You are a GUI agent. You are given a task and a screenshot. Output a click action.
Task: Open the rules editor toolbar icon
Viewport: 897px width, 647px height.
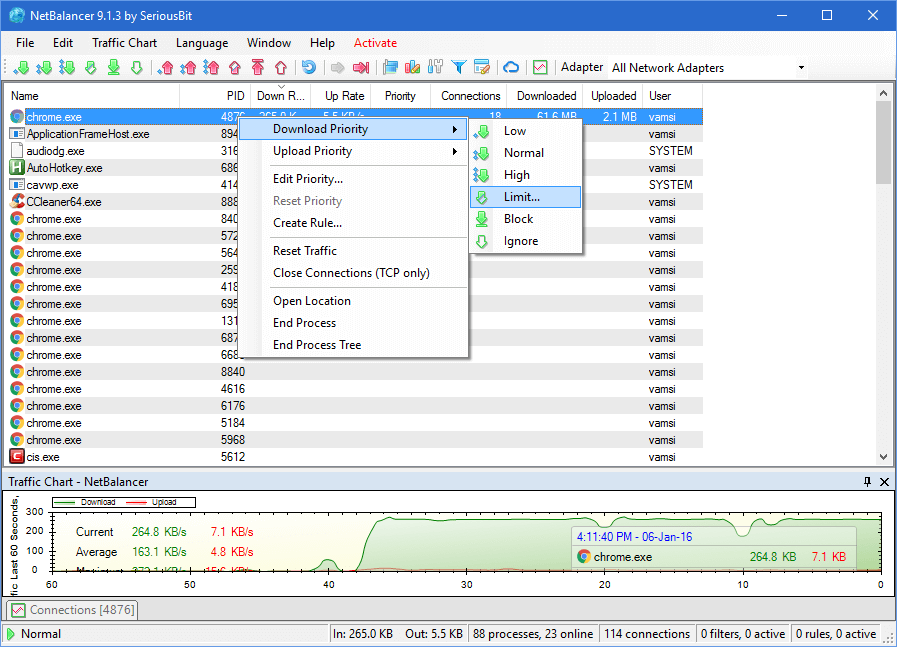pyautogui.click(x=482, y=67)
